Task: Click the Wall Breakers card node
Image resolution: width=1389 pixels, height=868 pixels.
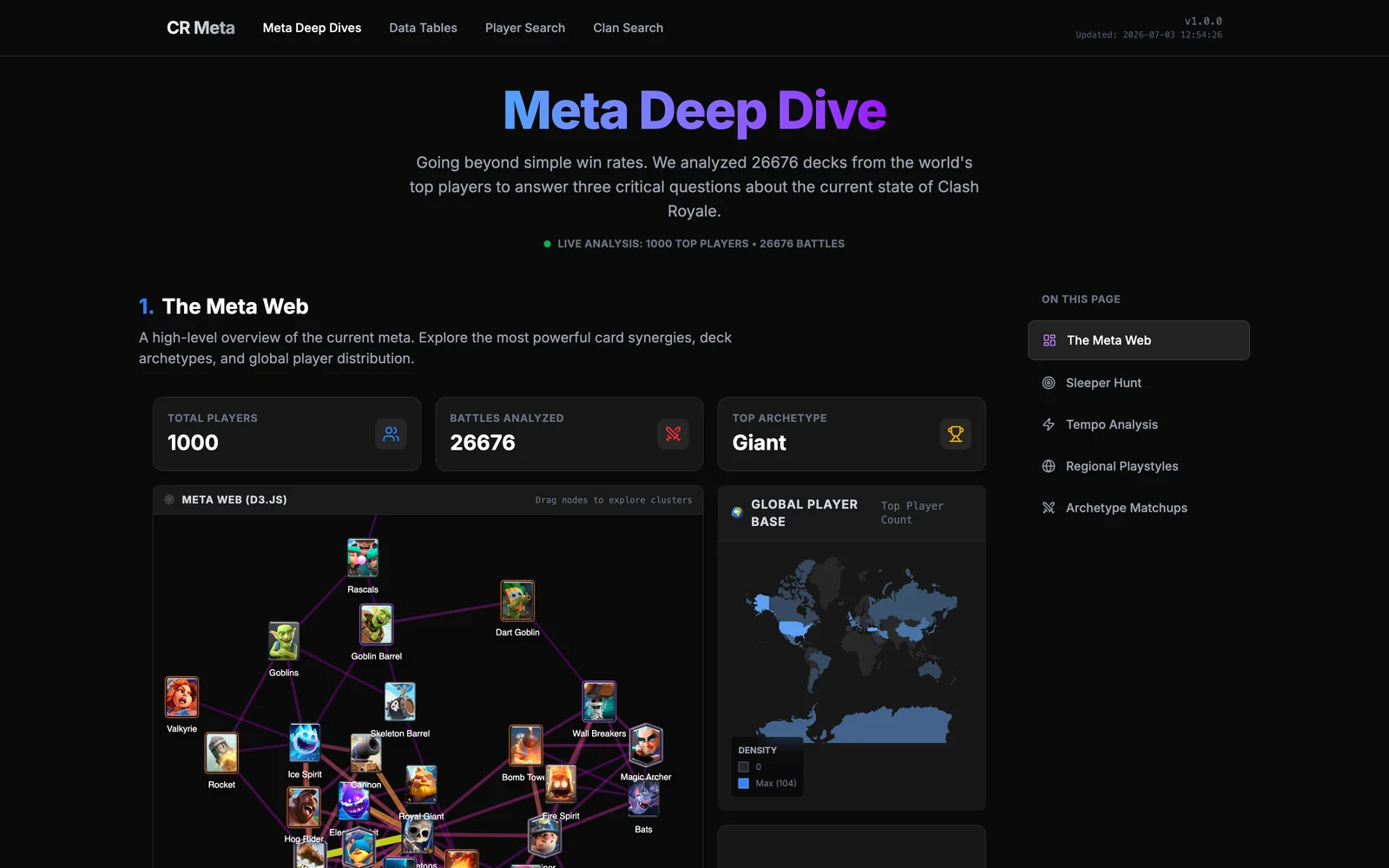Action: click(599, 701)
